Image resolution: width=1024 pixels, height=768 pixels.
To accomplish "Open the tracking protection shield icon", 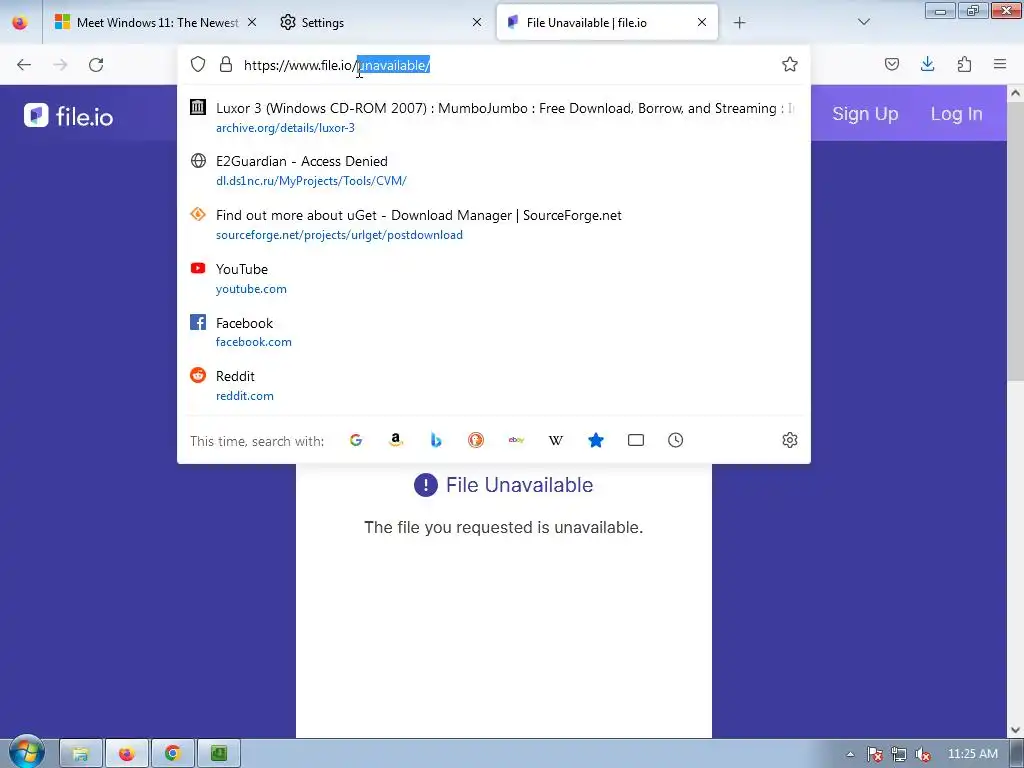I will coord(198,64).
